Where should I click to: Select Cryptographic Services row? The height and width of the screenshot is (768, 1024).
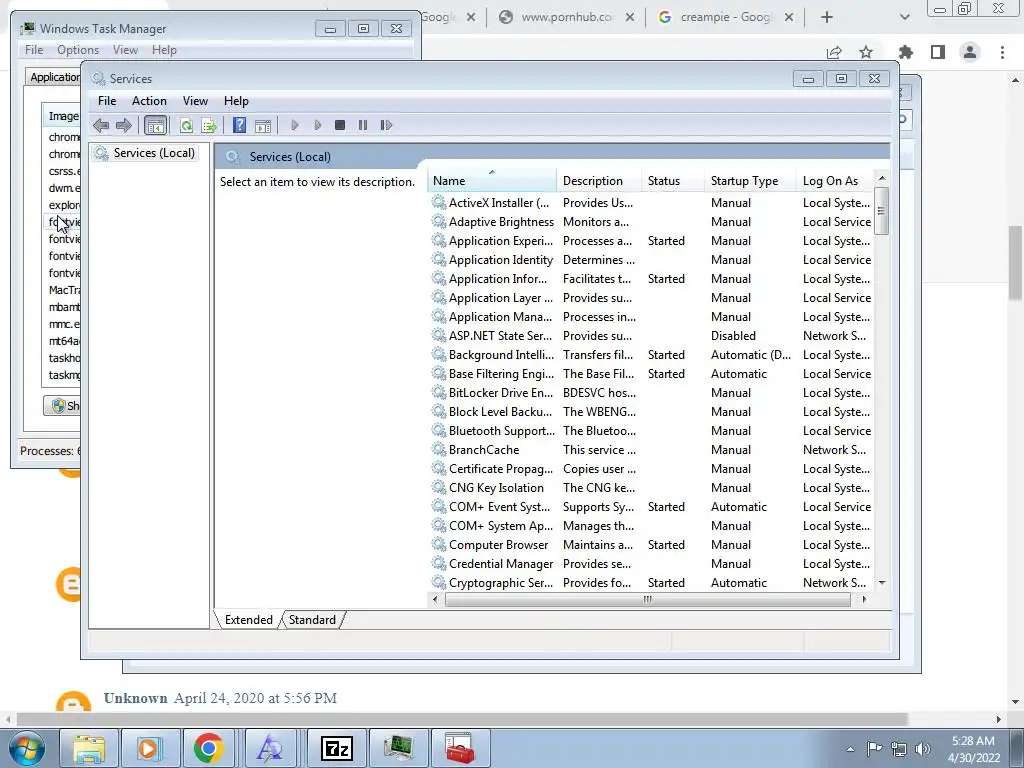point(651,583)
